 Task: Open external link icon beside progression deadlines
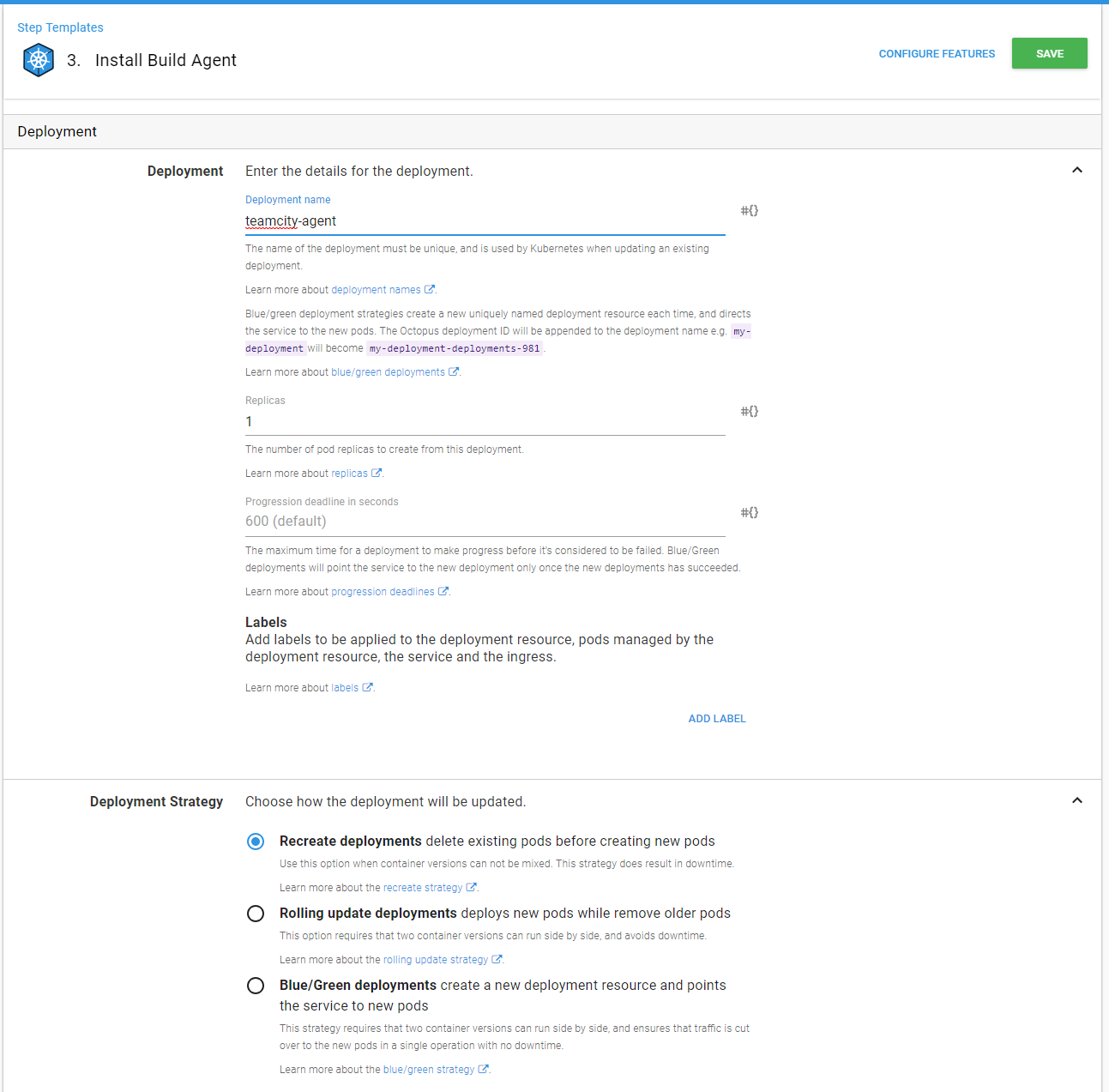443,592
